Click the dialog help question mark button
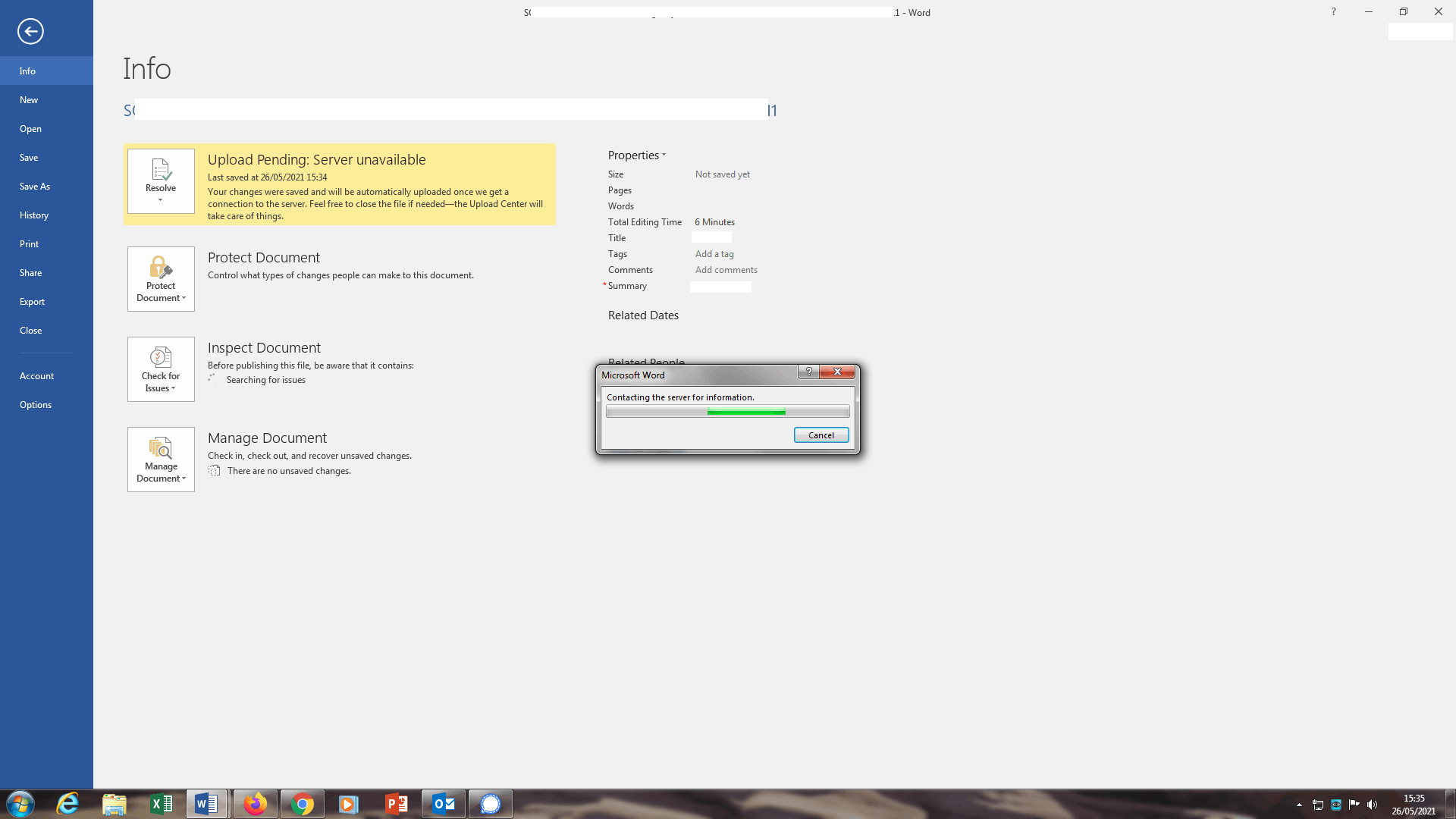This screenshot has height=819, width=1456. tap(808, 372)
